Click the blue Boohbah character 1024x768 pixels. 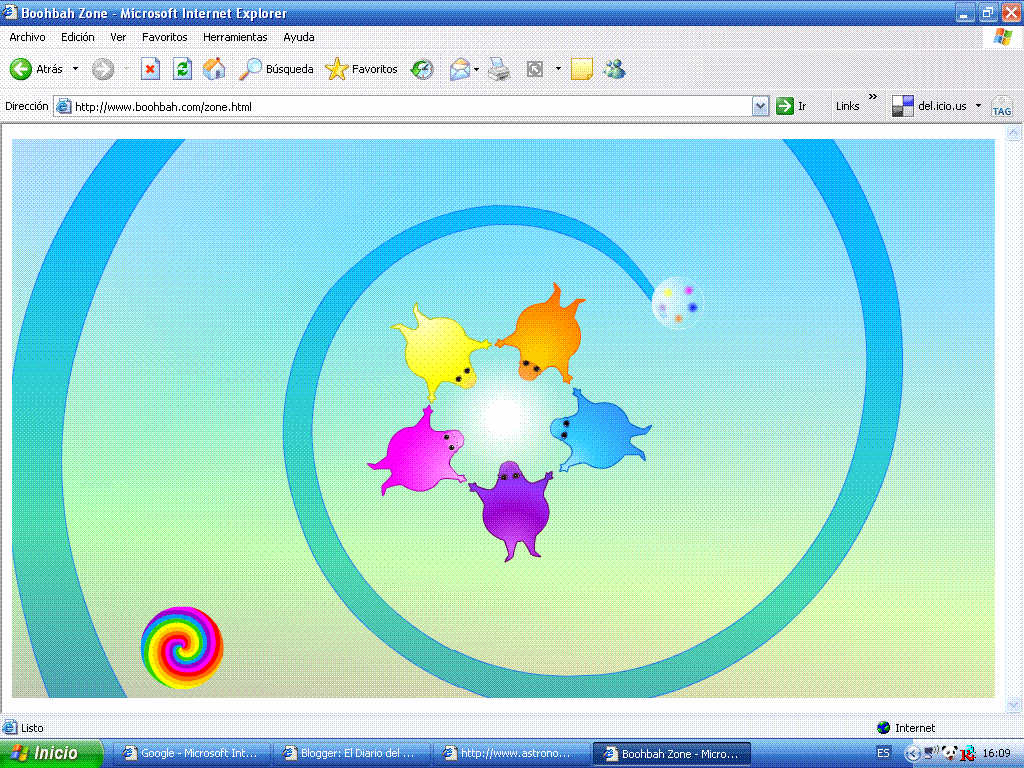(600, 431)
